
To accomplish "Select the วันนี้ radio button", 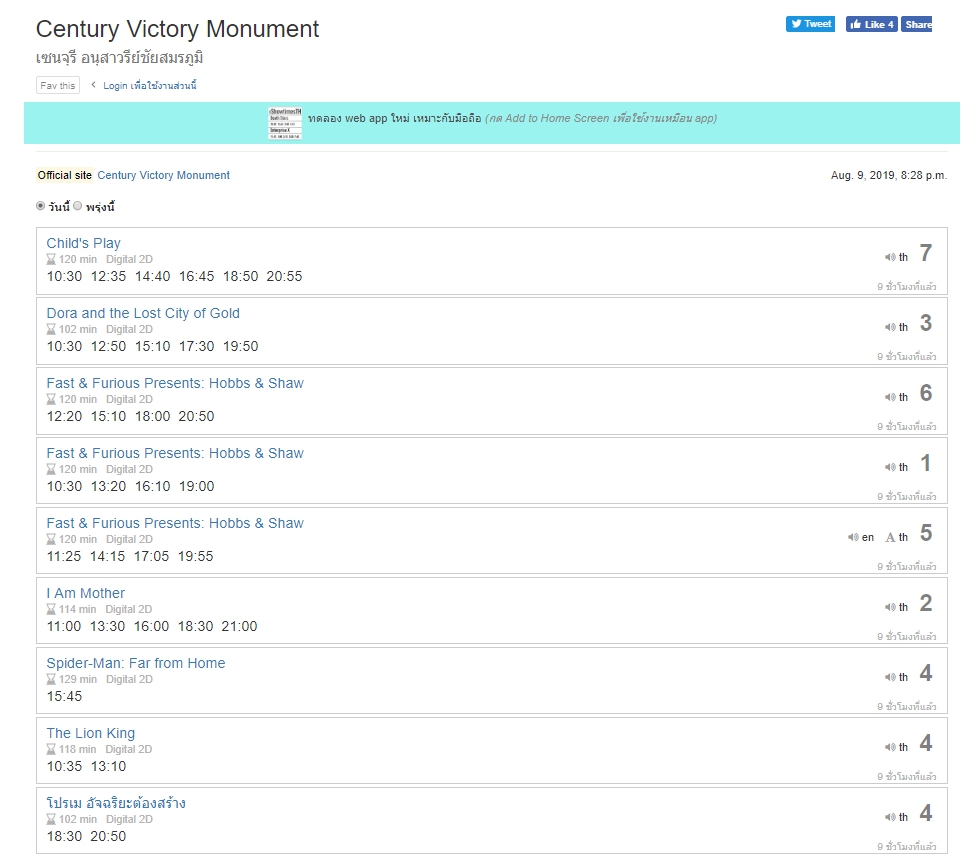I will 41,206.
